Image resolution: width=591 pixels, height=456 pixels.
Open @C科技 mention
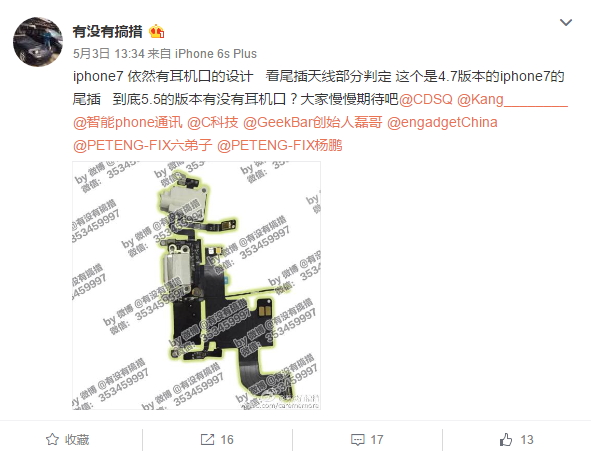click(213, 122)
